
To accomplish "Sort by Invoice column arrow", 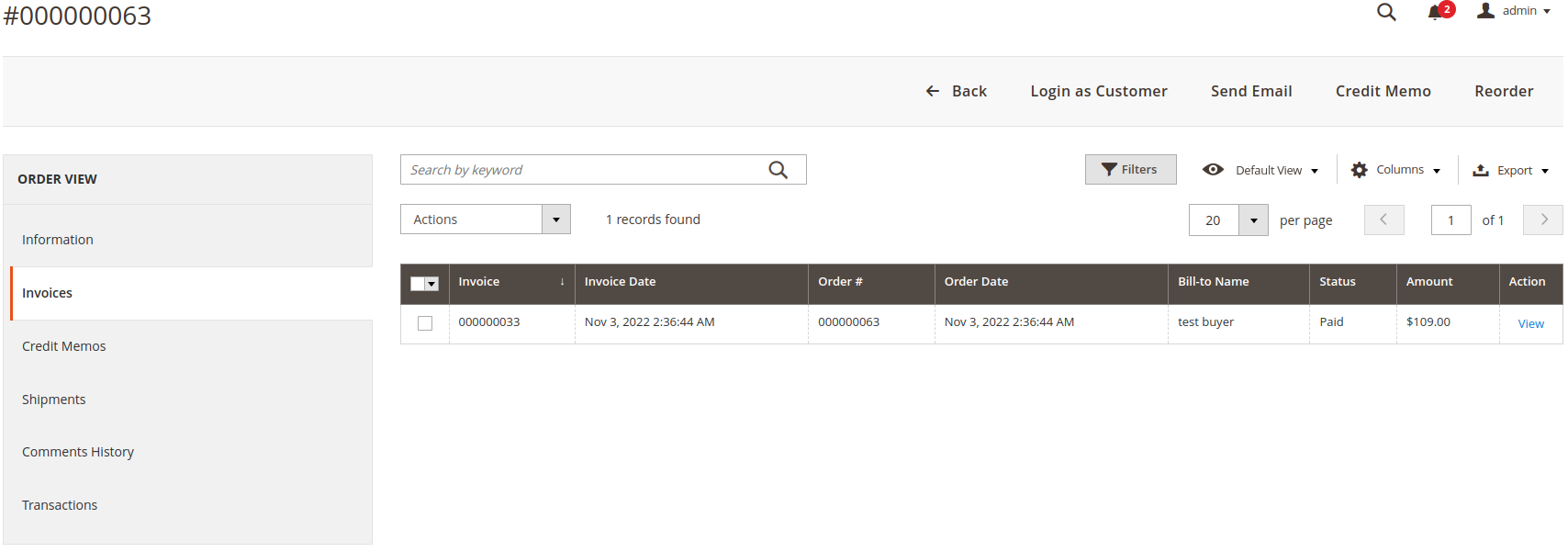I will click(x=562, y=282).
